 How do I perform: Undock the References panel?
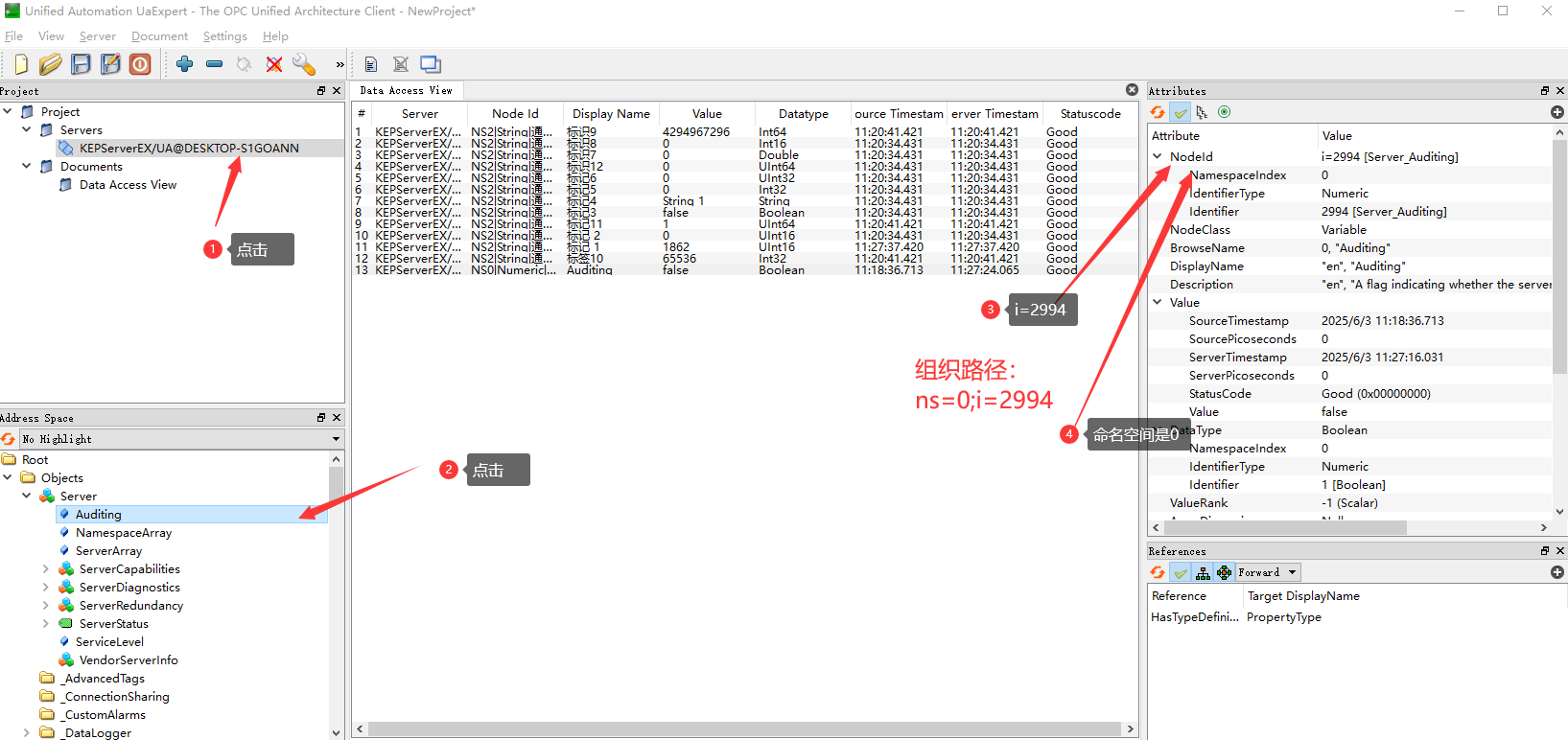[1545, 551]
